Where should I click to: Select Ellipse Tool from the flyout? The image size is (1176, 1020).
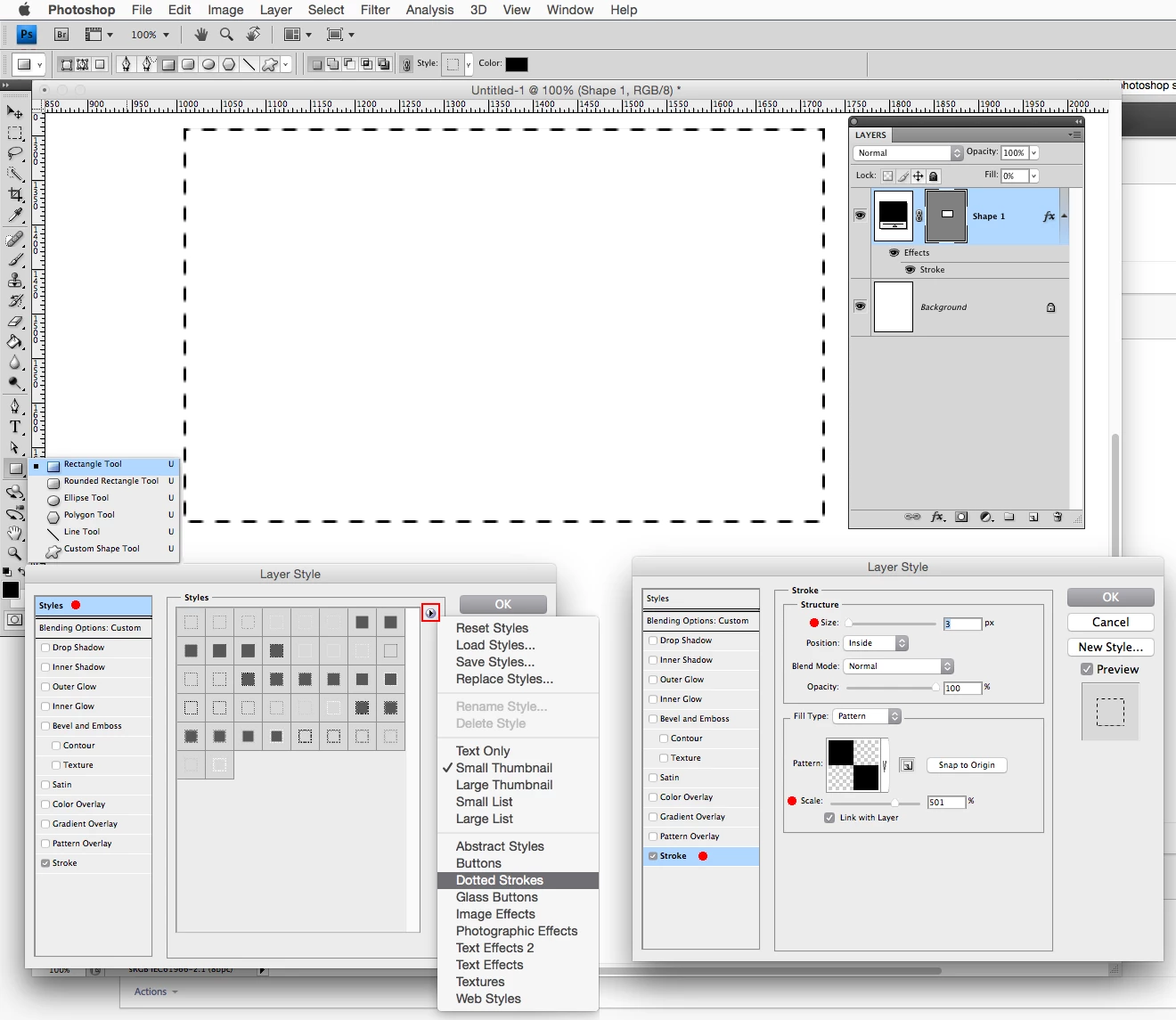point(103,498)
